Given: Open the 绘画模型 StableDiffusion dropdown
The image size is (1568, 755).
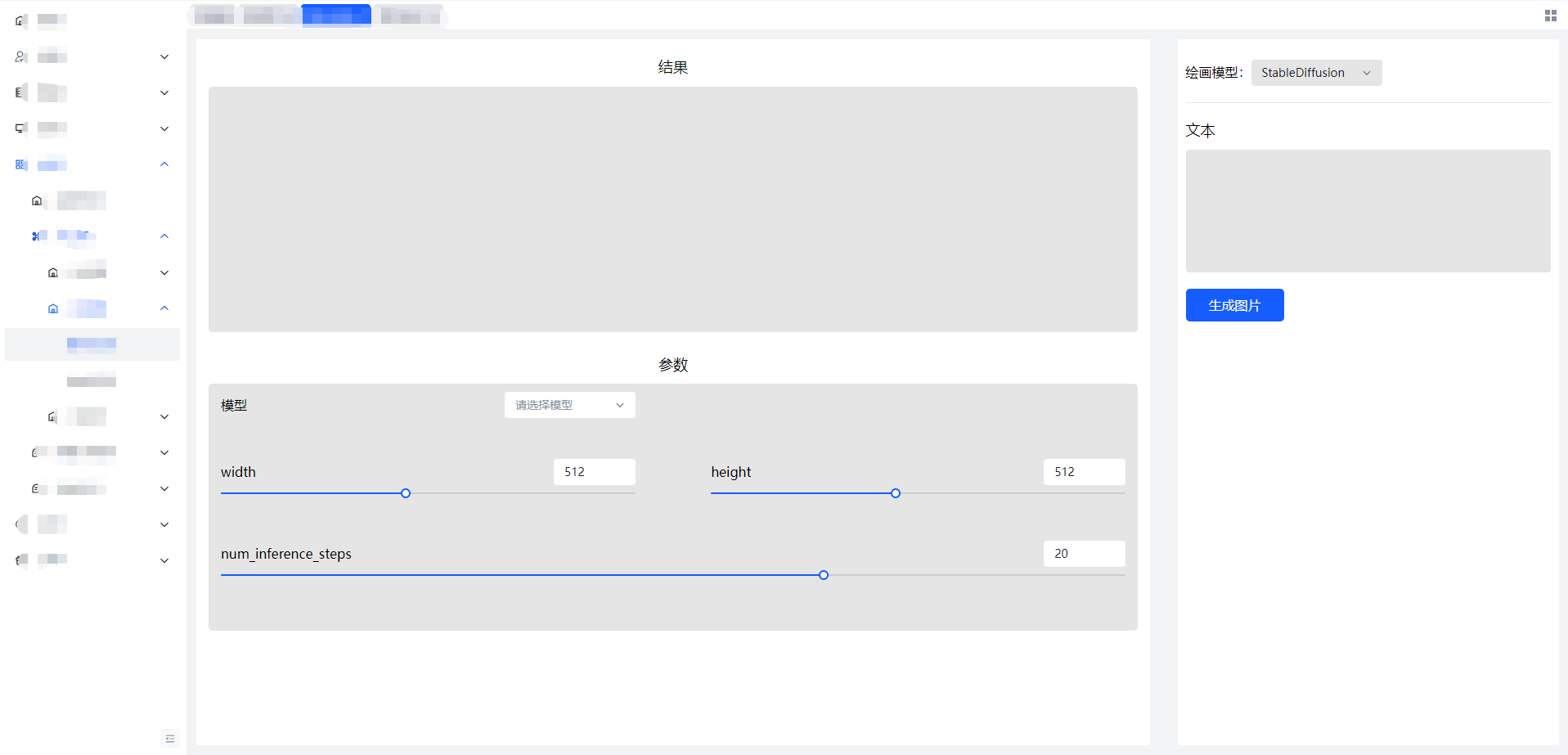Looking at the screenshot, I should click(1316, 73).
